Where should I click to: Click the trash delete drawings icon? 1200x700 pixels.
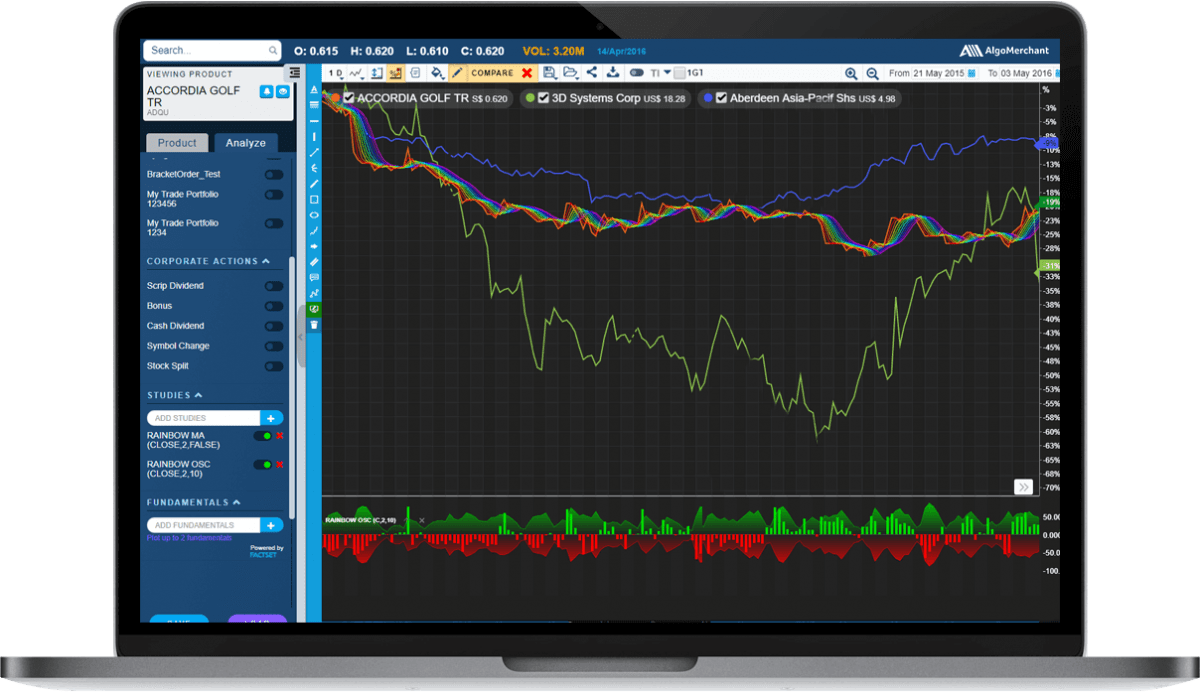[x=314, y=325]
